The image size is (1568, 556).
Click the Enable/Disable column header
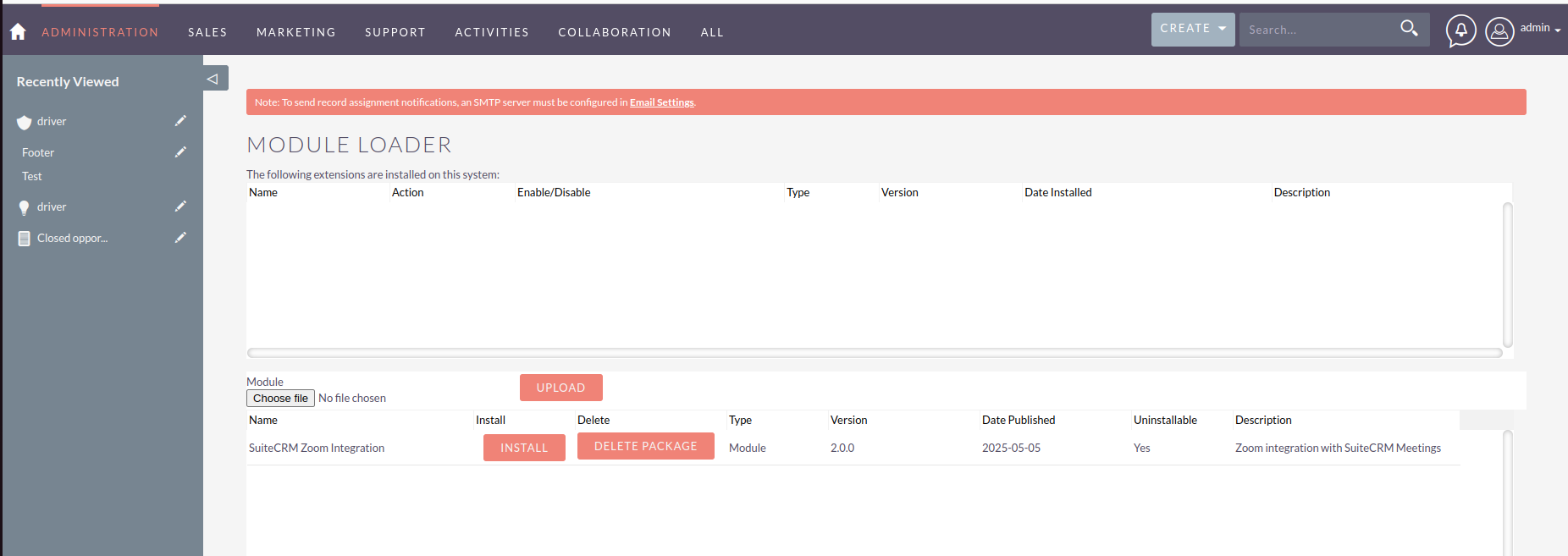554,192
